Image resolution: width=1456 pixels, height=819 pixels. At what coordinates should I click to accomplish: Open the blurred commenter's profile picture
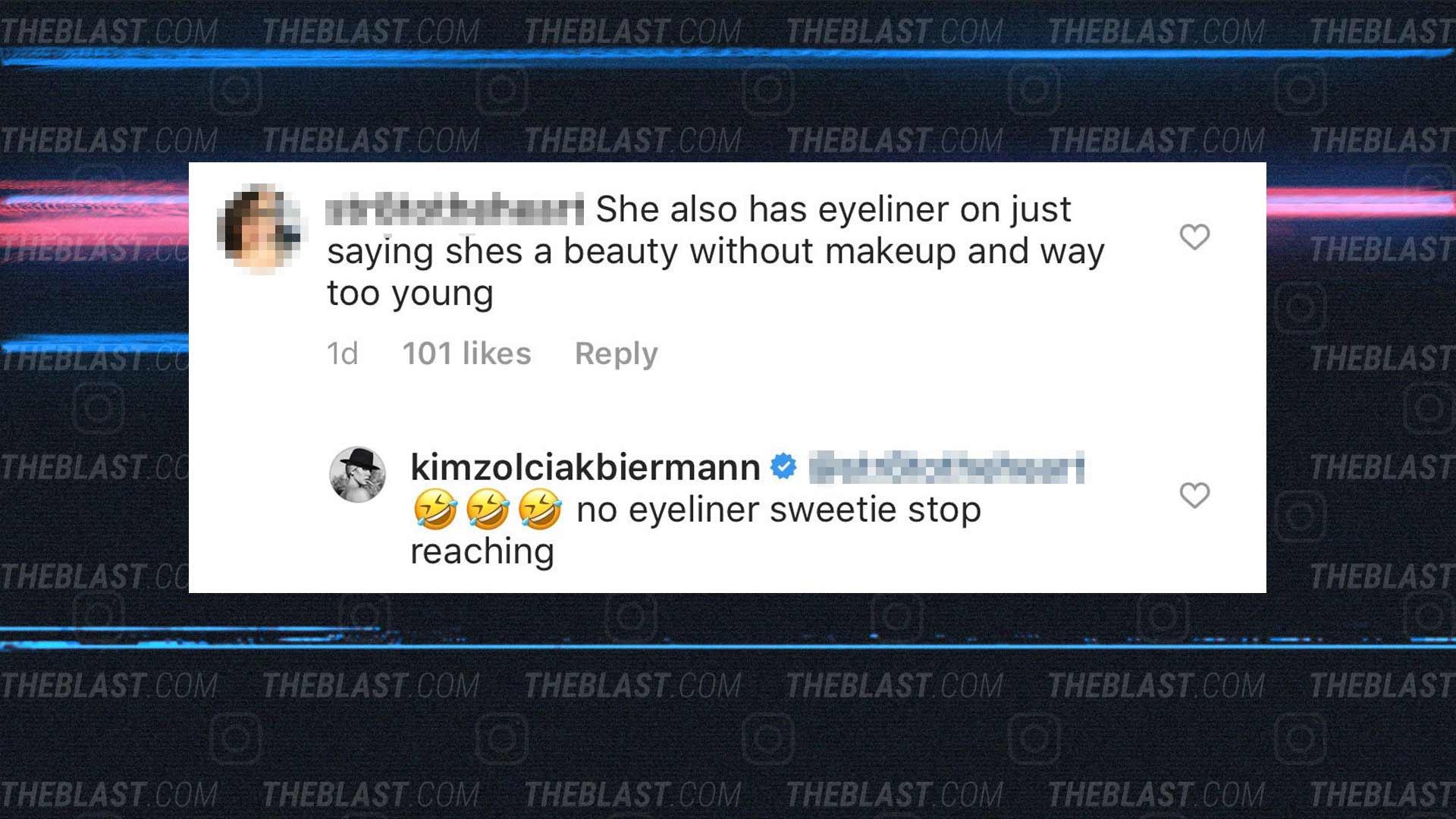click(260, 228)
